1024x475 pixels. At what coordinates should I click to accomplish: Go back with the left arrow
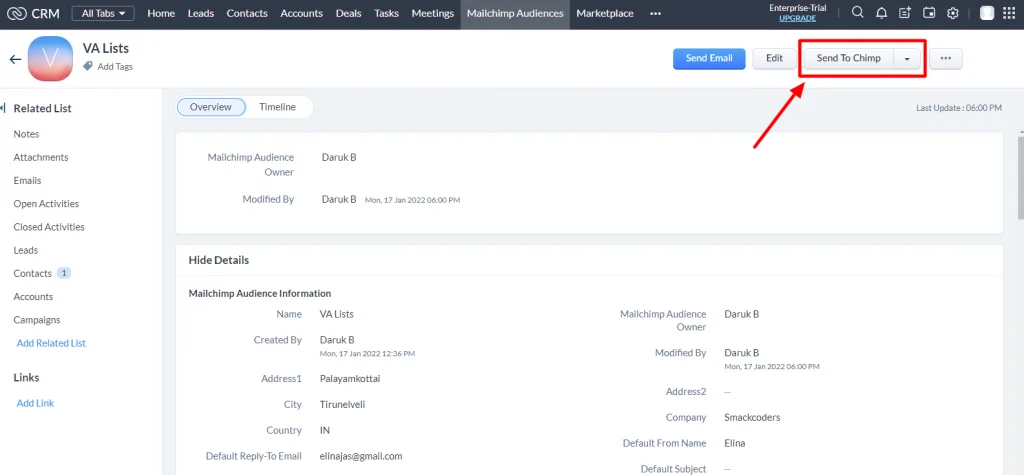tap(15, 59)
